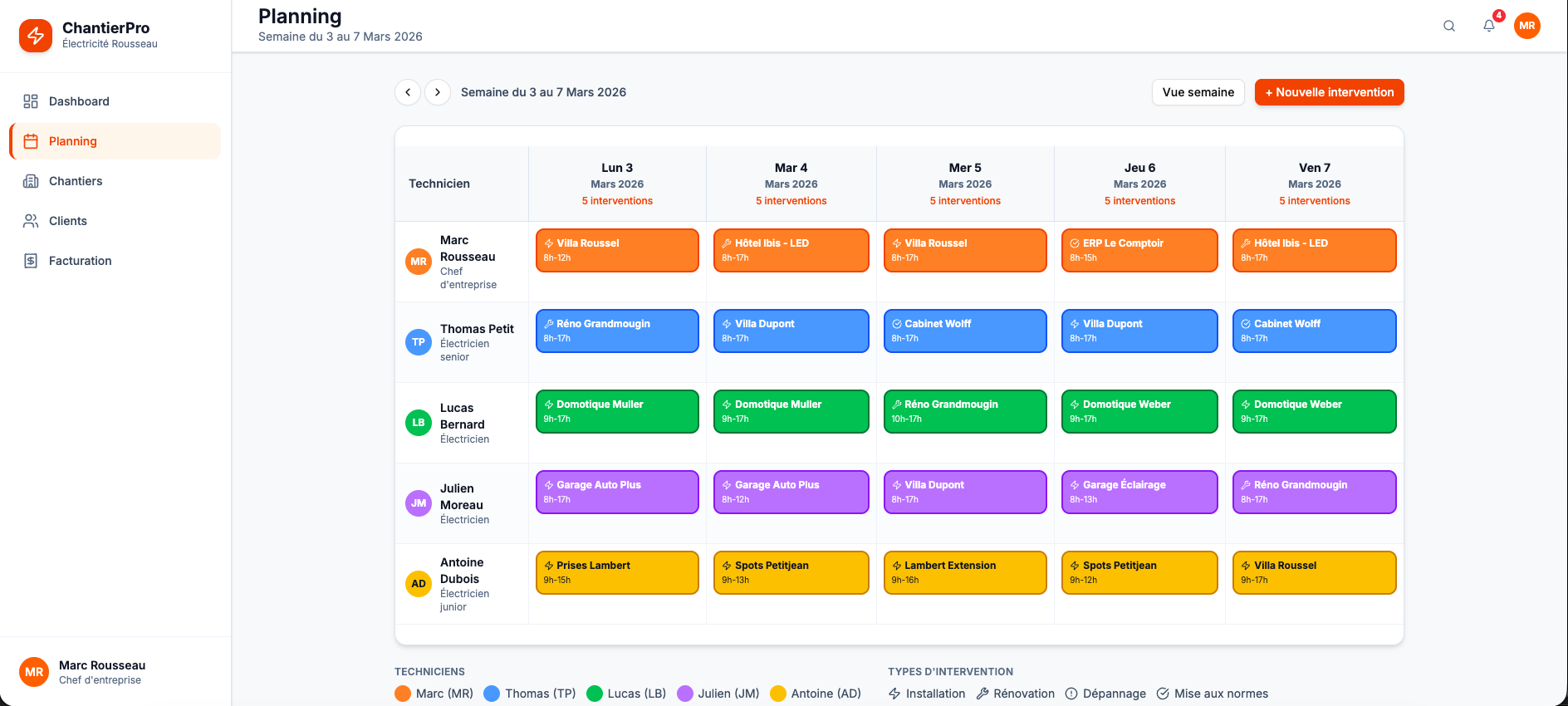
Task: Click the search magnifier icon
Action: coord(1449,26)
